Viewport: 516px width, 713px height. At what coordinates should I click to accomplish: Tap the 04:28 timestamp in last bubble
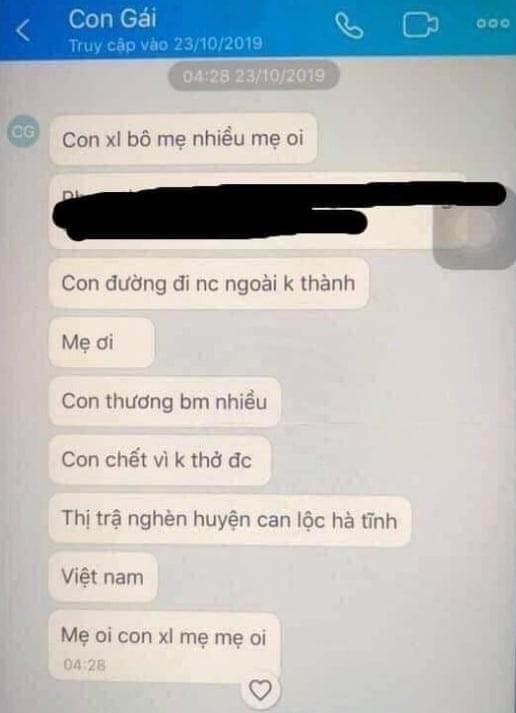pyautogui.click(x=85, y=665)
